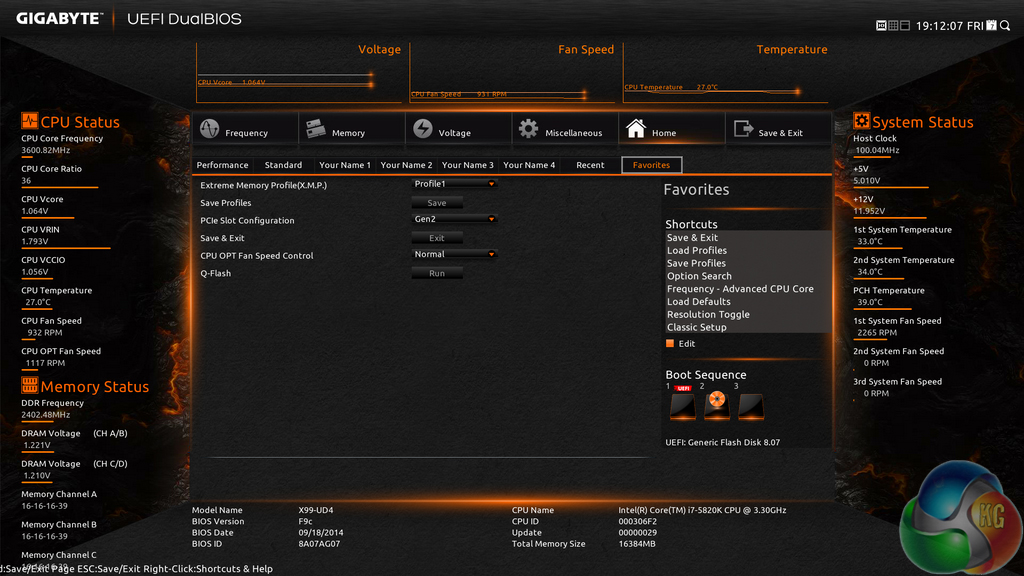This screenshot has width=1024, height=576.
Task: Open the Your Name 4 tab
Action: (529, 165)
